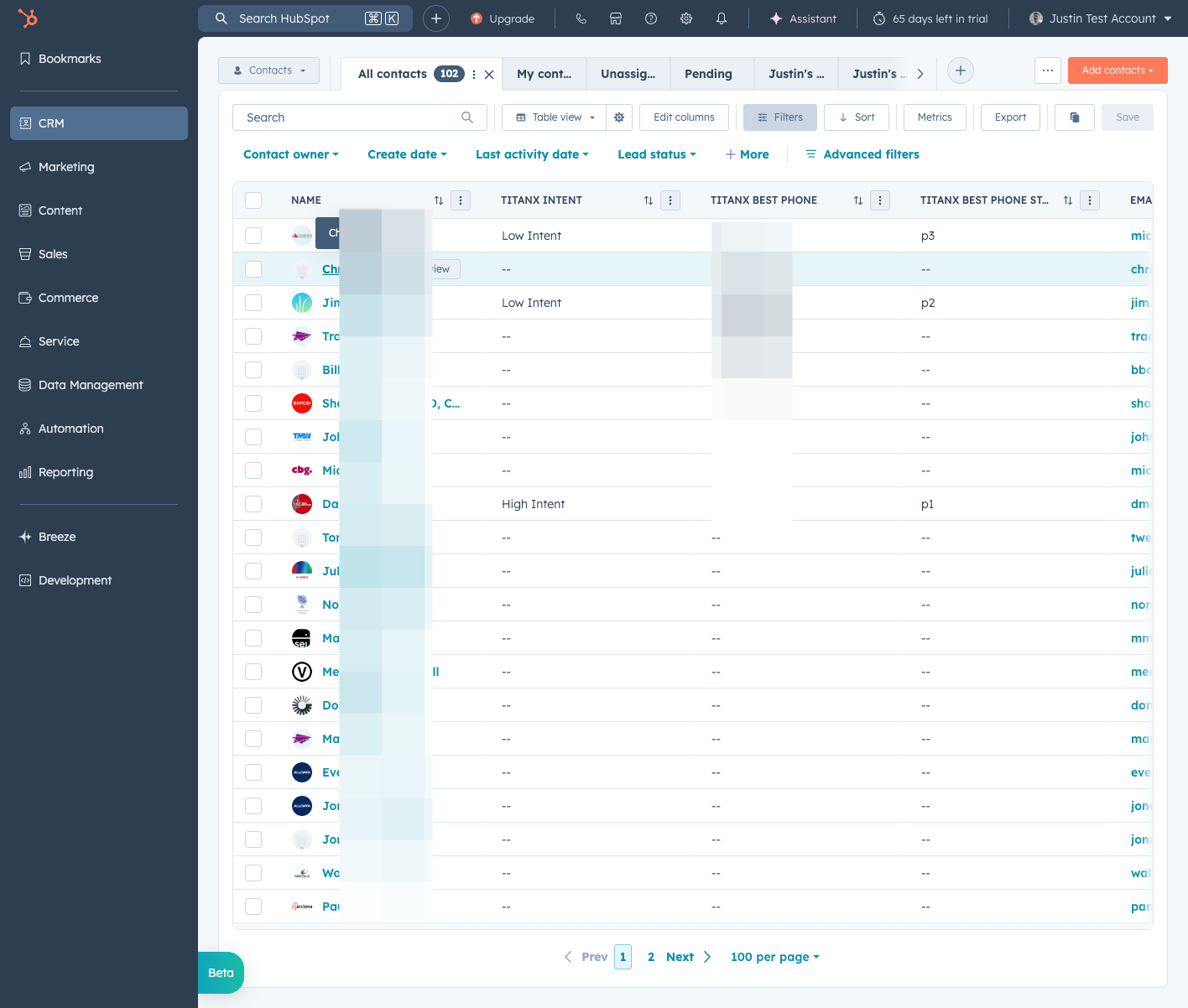Click the 65 days left in trial indicator
Screen dimensions: 1188x1008
930,18
